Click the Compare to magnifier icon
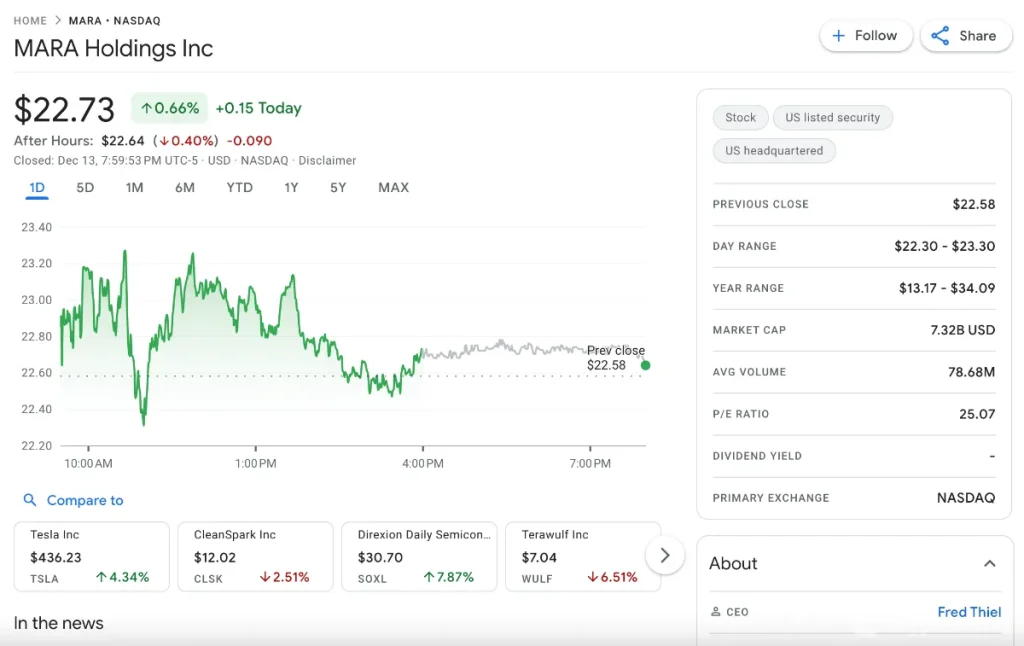1024x646 pixels. coord(29,500)
